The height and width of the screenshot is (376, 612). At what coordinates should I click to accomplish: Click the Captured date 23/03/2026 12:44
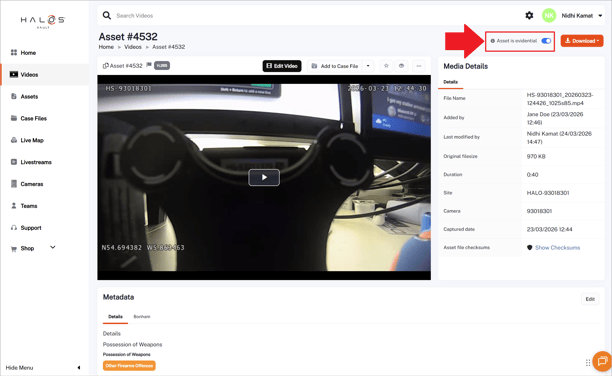549,229
